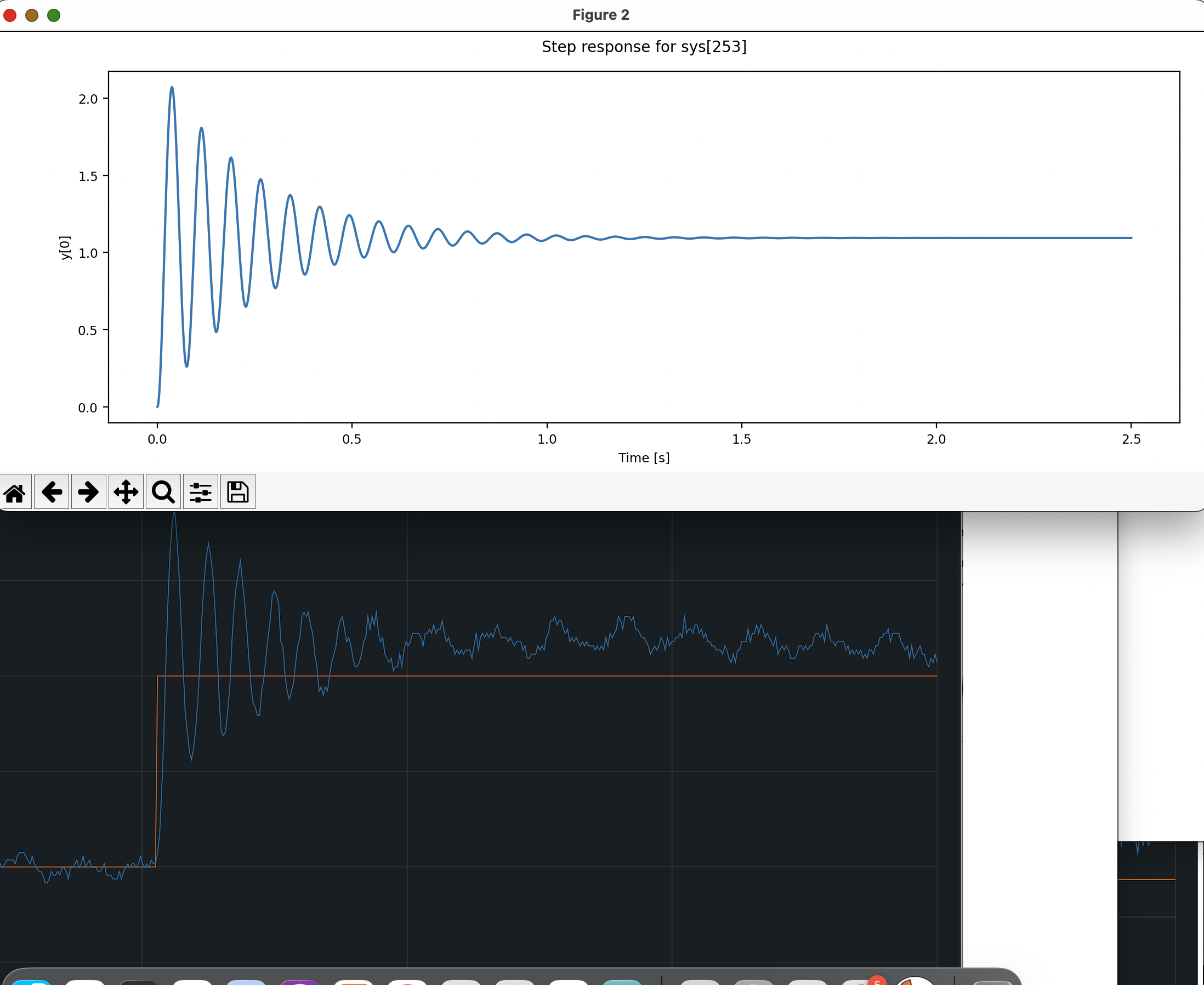
Task: Minimize the Figure 2 window
Action: (x=32, y=15)
